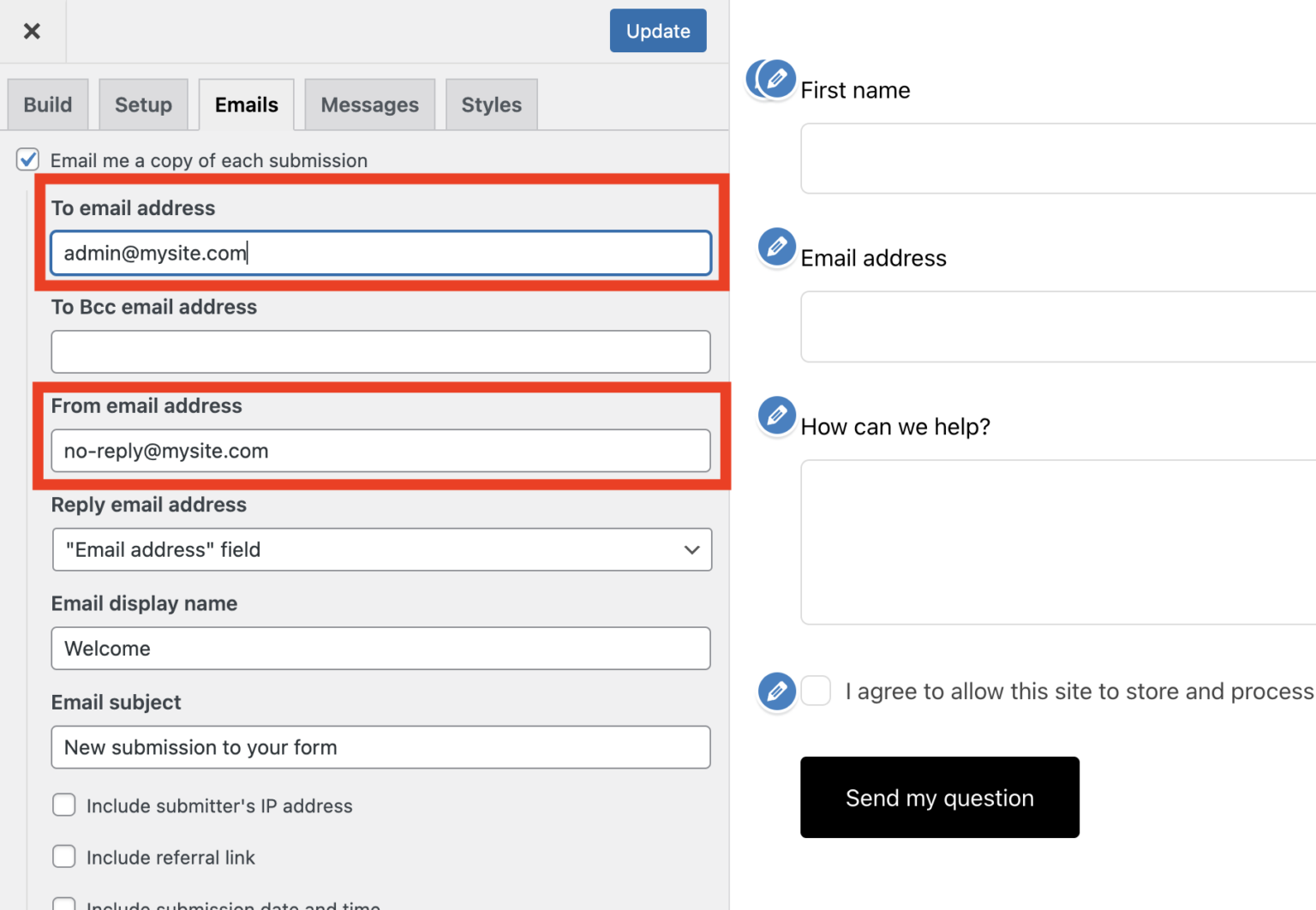The height and width of the screenshot is (910, 1316).
Task: Switch to the Setup tab
Action: (143, 104)
